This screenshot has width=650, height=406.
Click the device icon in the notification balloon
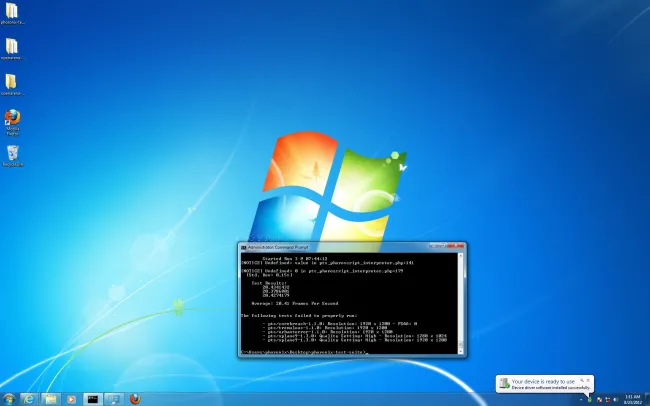click(504, 384)
